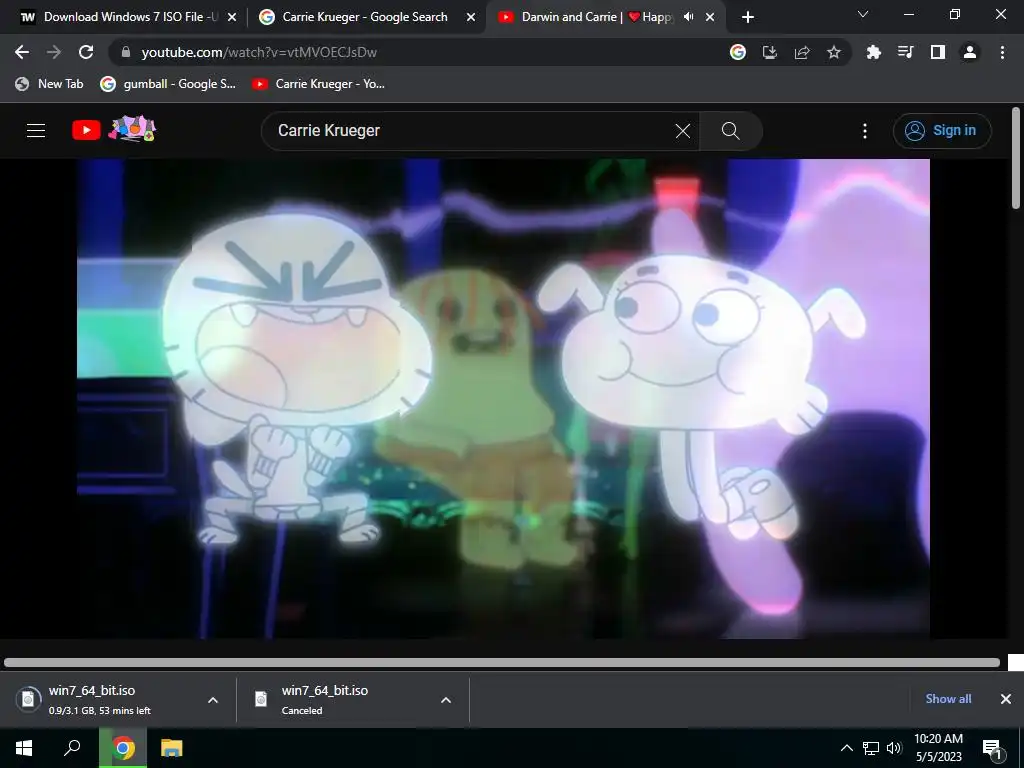Share this page via the share icon
The image size is (1024, 768).
[802, 52]
